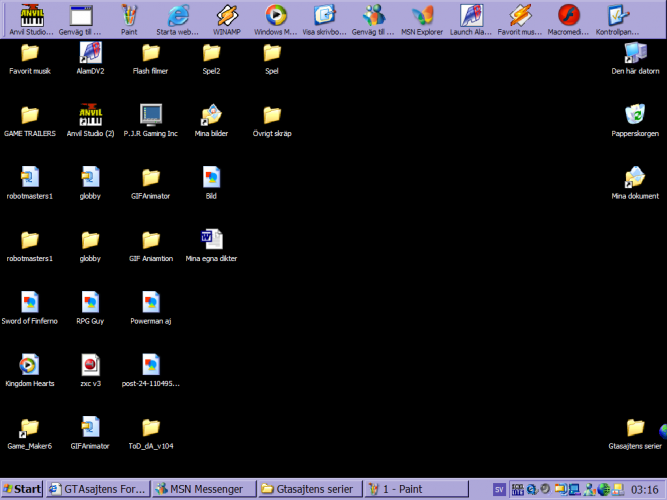Select Papperskorgen recycle bin icon

pos(635,117)
